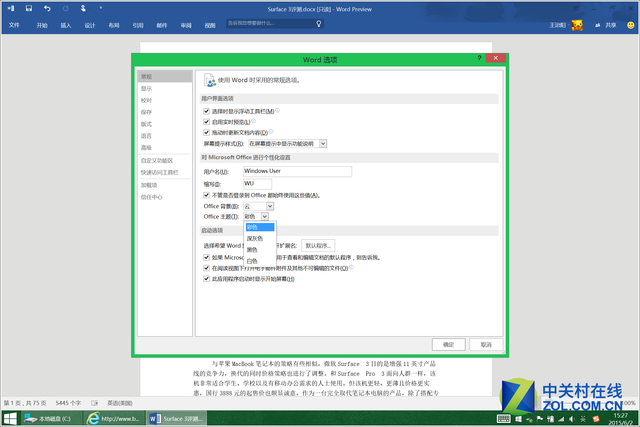Click the OK (确定) button in Word Options
The height and width of the screenshot is (427, 640).
tap(449, 345)
